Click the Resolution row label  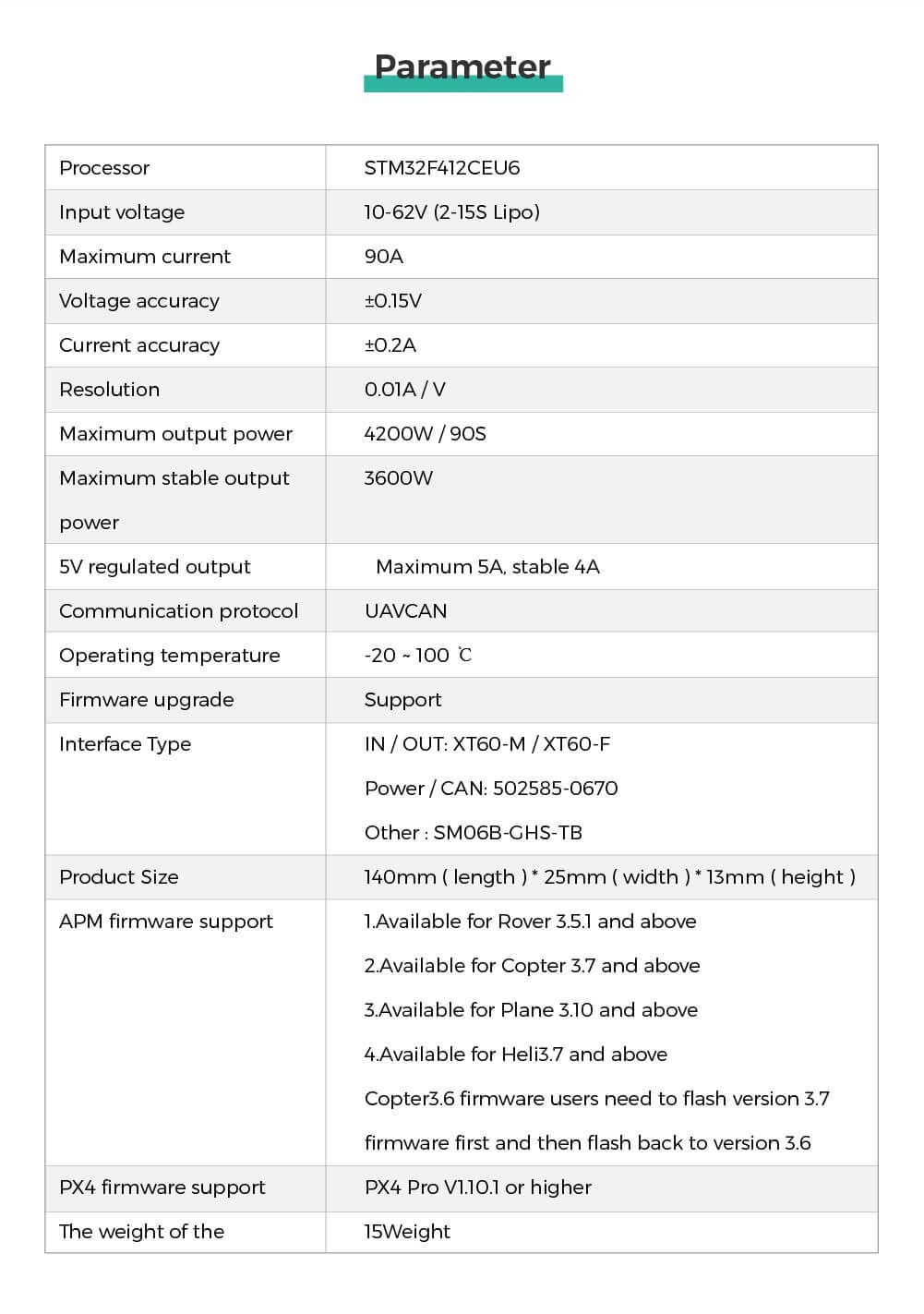[x=109, y=390]
